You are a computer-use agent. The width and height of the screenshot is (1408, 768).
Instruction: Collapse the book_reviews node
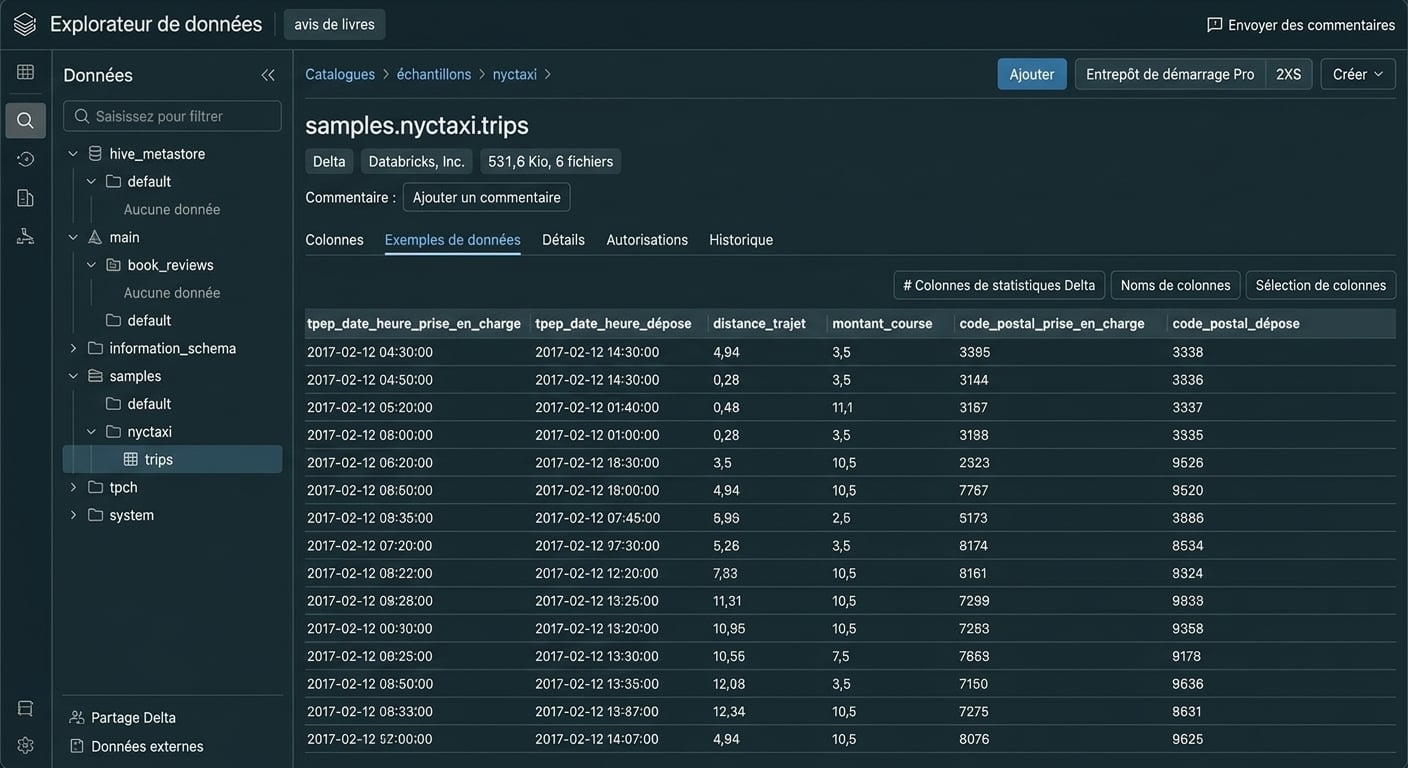coord(90,265)
